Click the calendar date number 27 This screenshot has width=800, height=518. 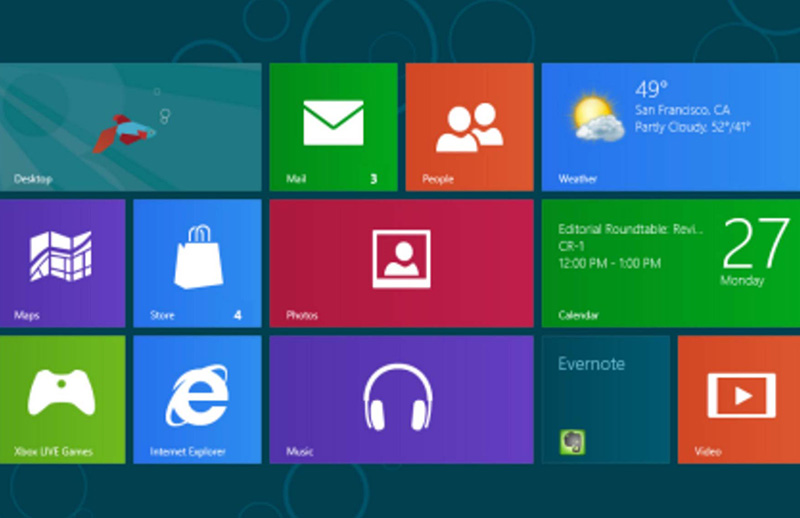pyautogui.click(x=756, y=243)
